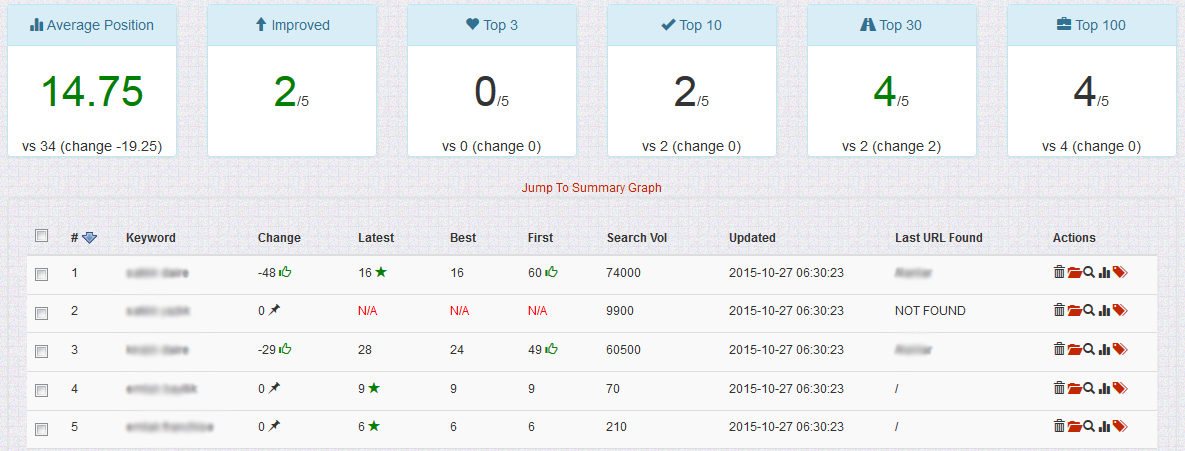Delete keyword number 5 with trash icon
The width and height of the screenshot is (1185, 451).
click(x=1059, y=427)
